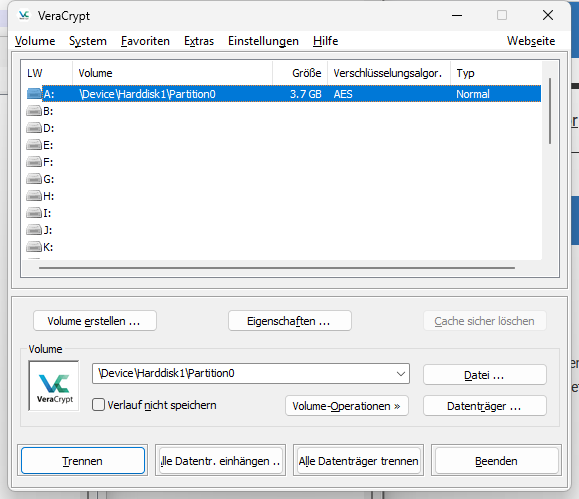The height and width of the screenshot is (499, 579).
Task: Select drive slot I: icon
Action: tap(34, 213)
